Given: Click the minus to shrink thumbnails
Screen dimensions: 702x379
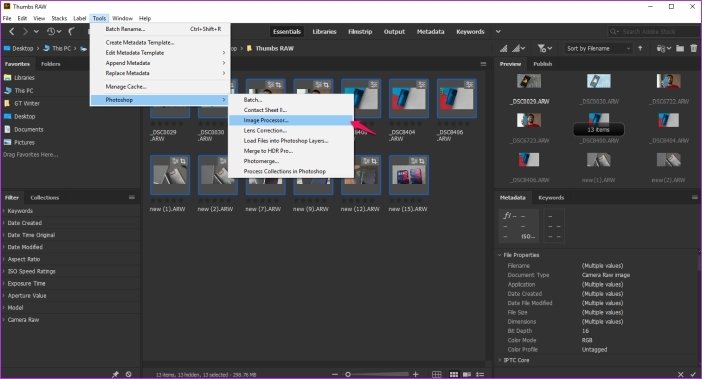Looking at the screenshot, I should (x=335, y=374).
